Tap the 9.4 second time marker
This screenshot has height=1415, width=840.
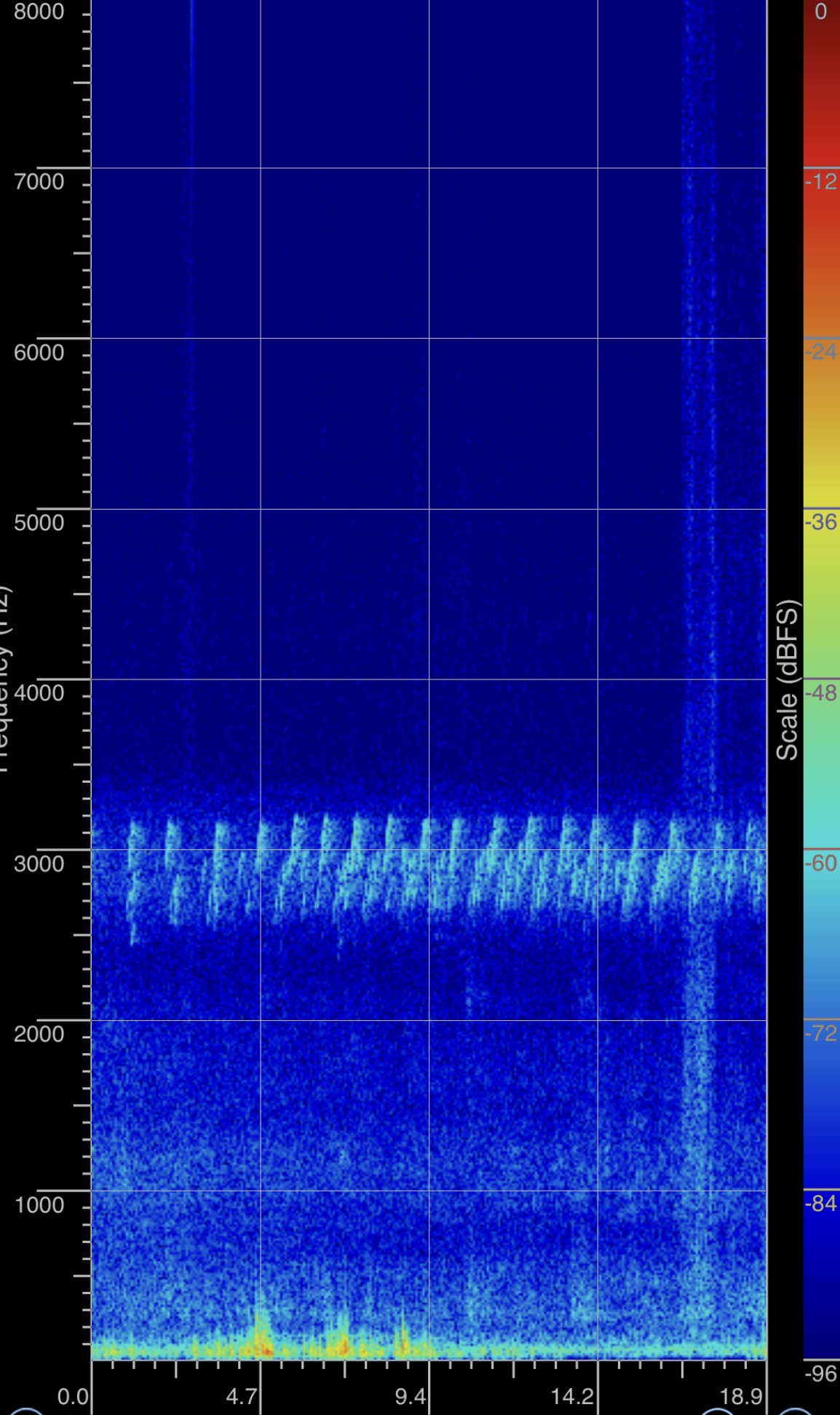[410, 1396]
